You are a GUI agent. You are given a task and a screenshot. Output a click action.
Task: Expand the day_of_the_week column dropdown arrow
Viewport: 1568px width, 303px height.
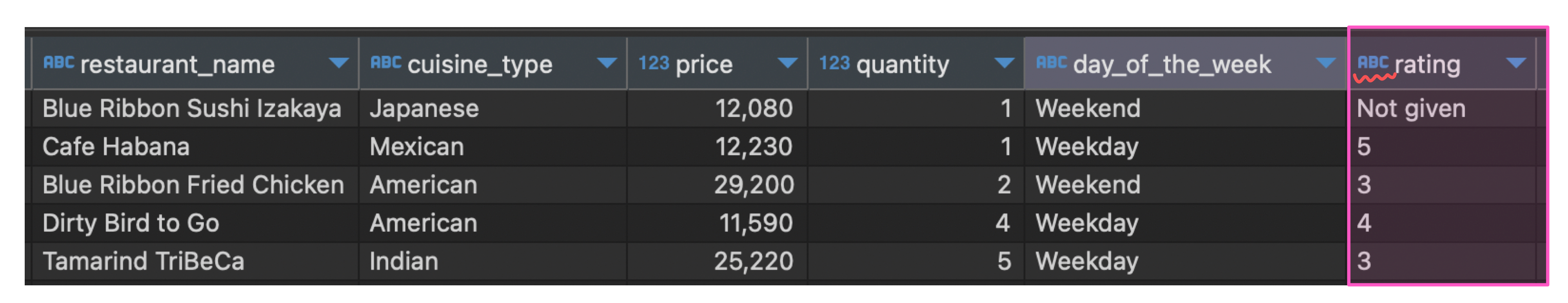click(x=1326, y=63)
